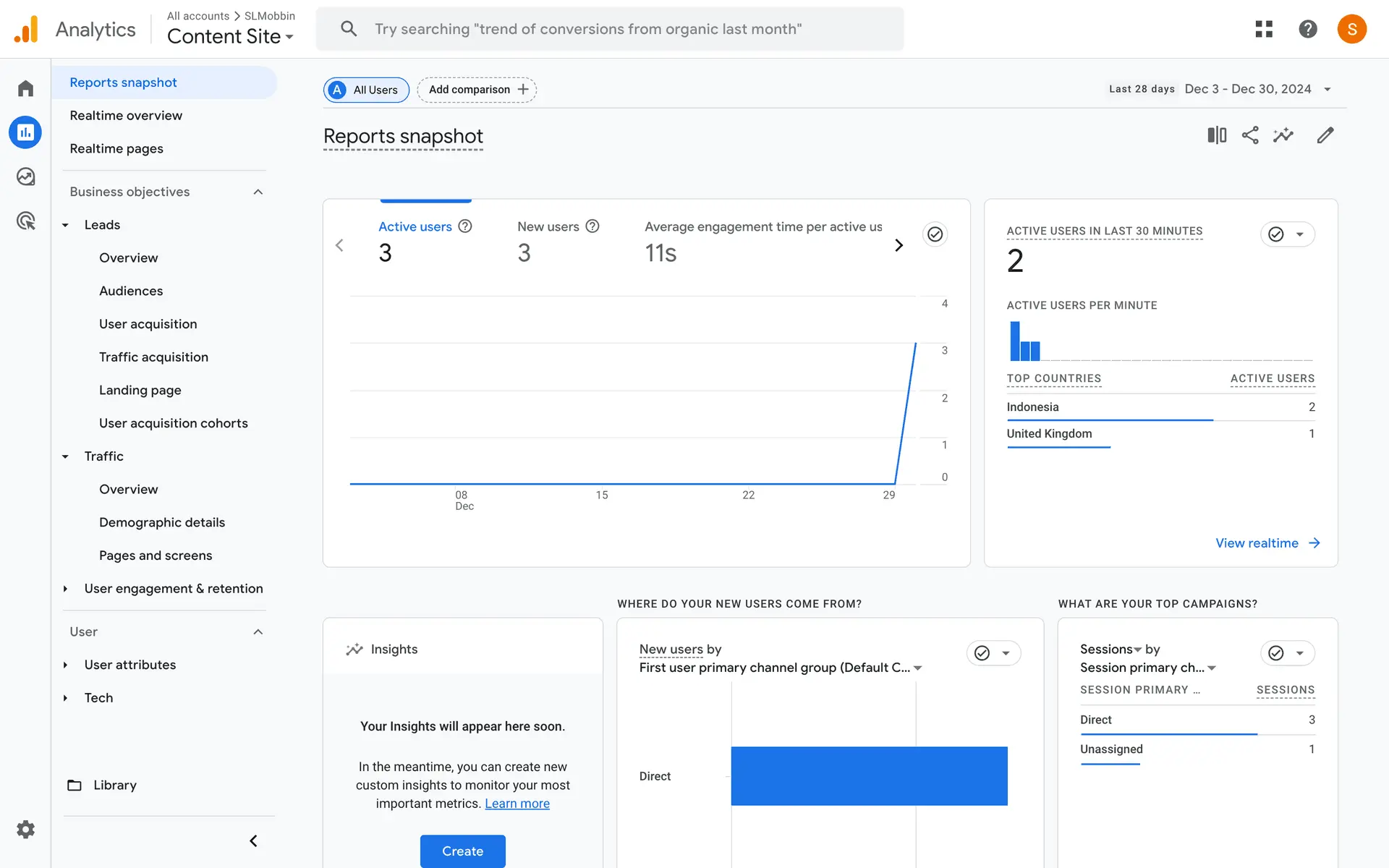Open the Content Site property dropdown
The height and width of the screenshot is (868, 1389).
point(230,36)
